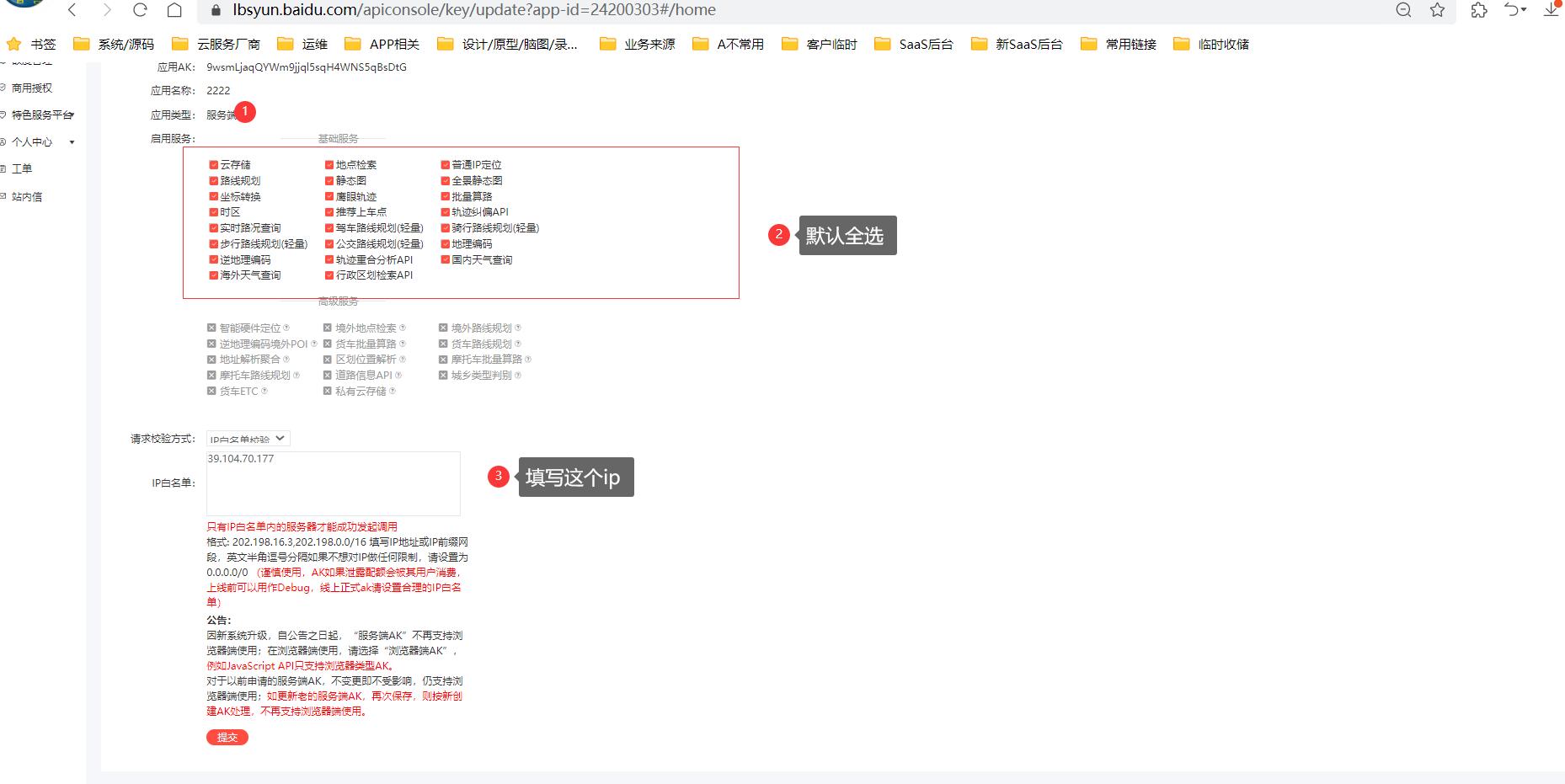Uncheck the 云存储 service checkbox
This screenshot has width=1565, height=784.
(213, 165)
